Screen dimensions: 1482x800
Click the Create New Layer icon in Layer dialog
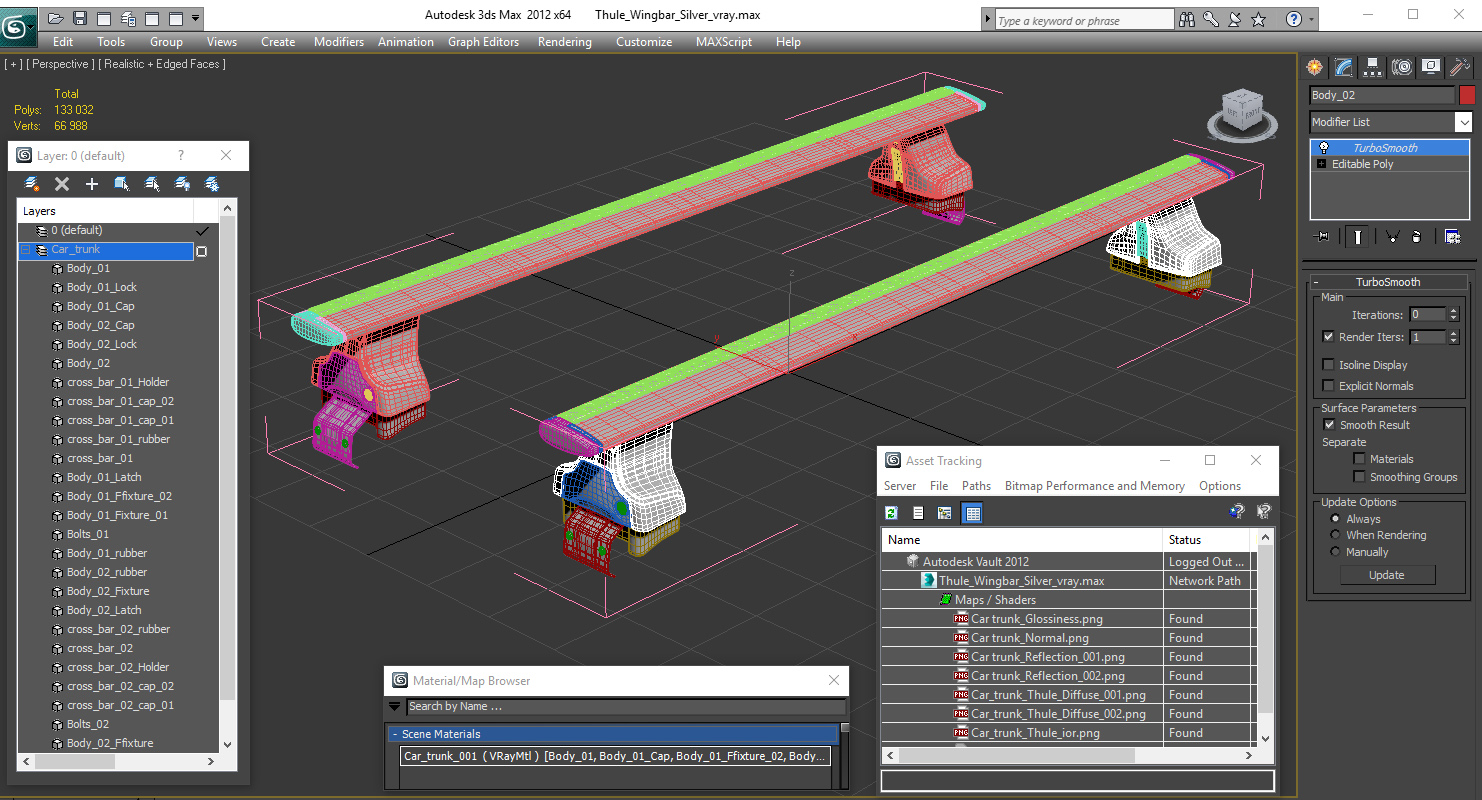pos(32,184)
